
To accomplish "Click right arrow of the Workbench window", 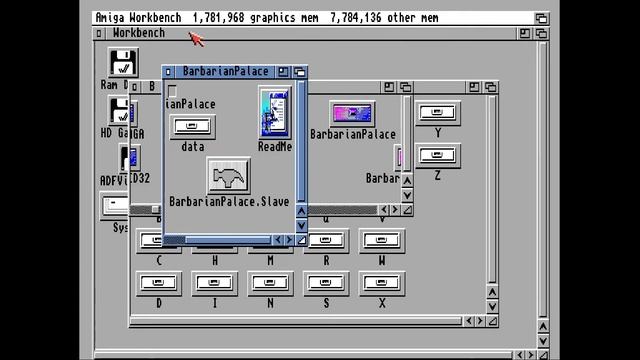I will tap(531, 355).
